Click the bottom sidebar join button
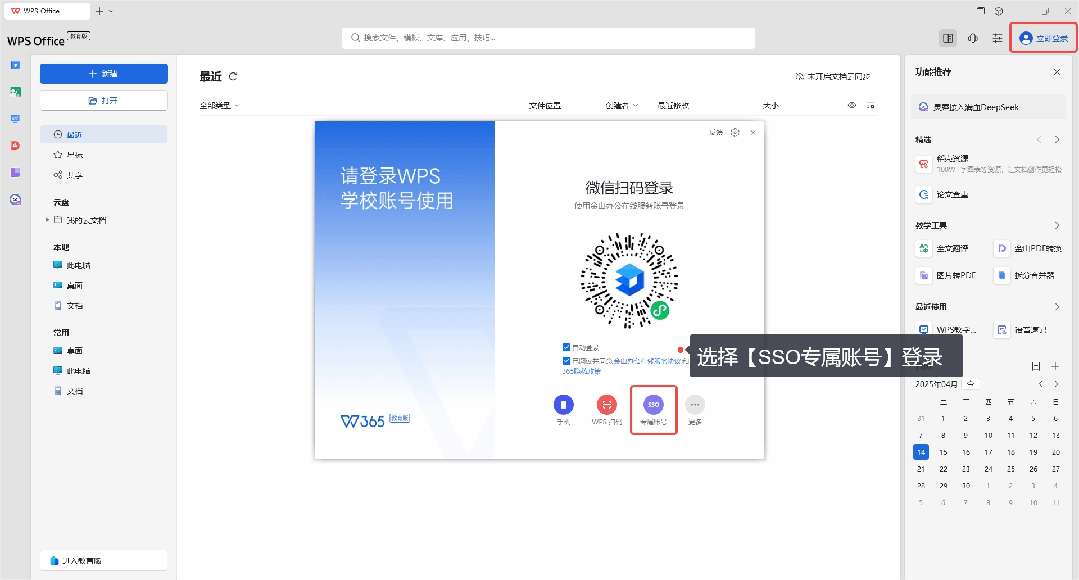1079x580 pixels. 103,560
